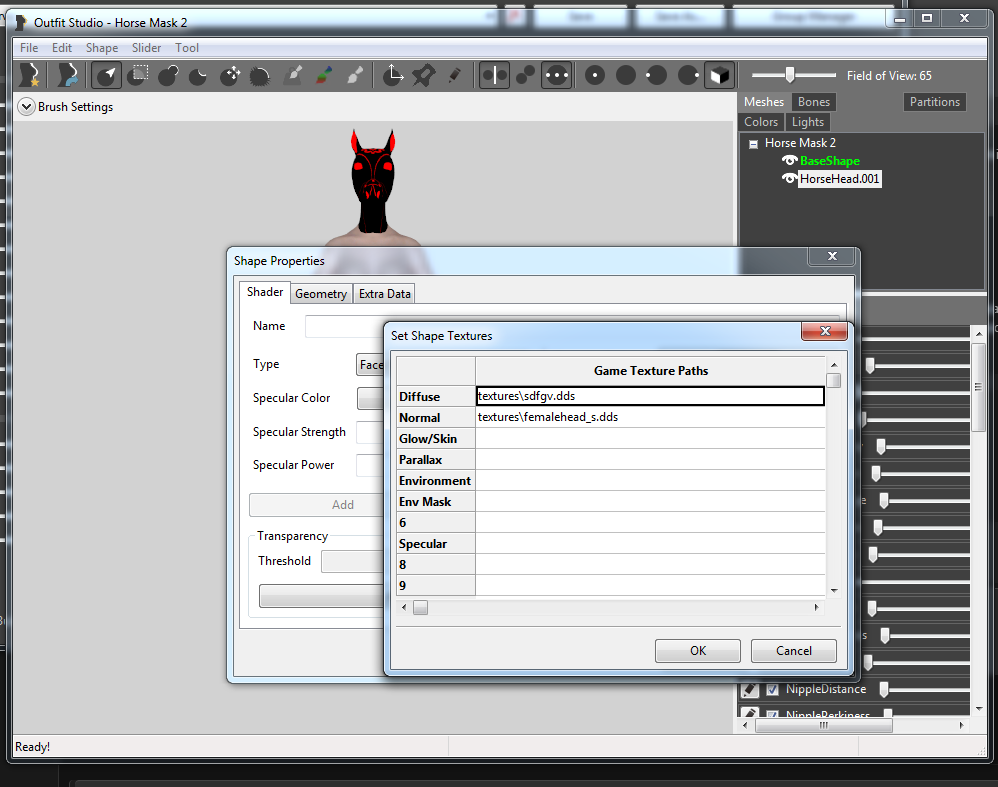998x787 pixels.
Task: Toggle perspective cube icon
Action: coord(720,75)
